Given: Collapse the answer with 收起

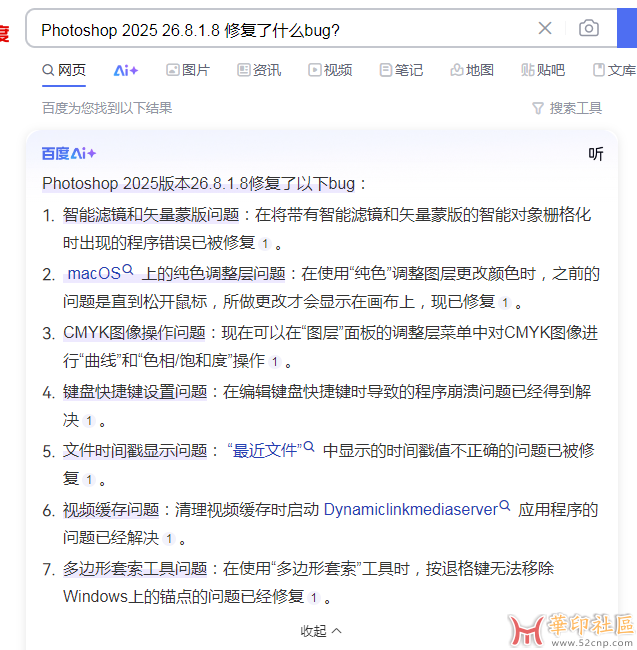Looking at the screenshot, I should tap(321, 631).
